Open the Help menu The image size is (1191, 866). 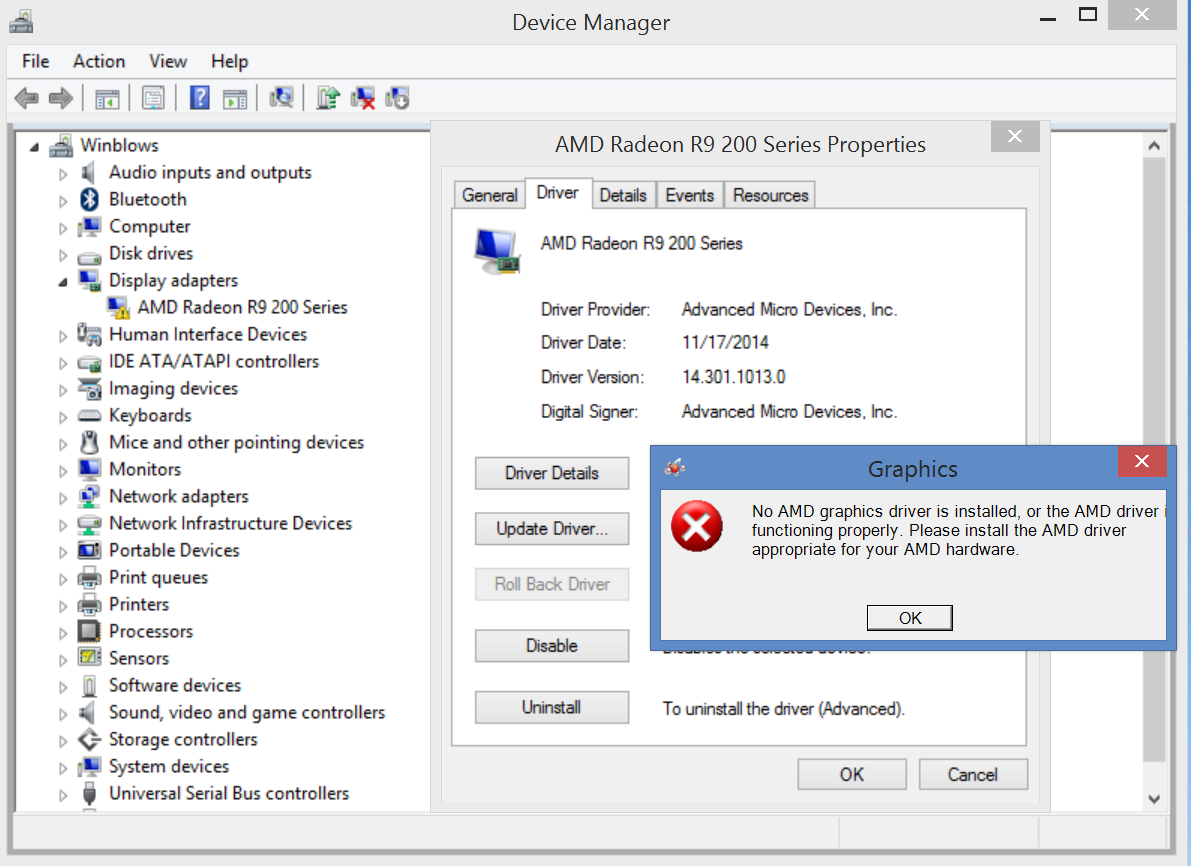tap(229, 62)
